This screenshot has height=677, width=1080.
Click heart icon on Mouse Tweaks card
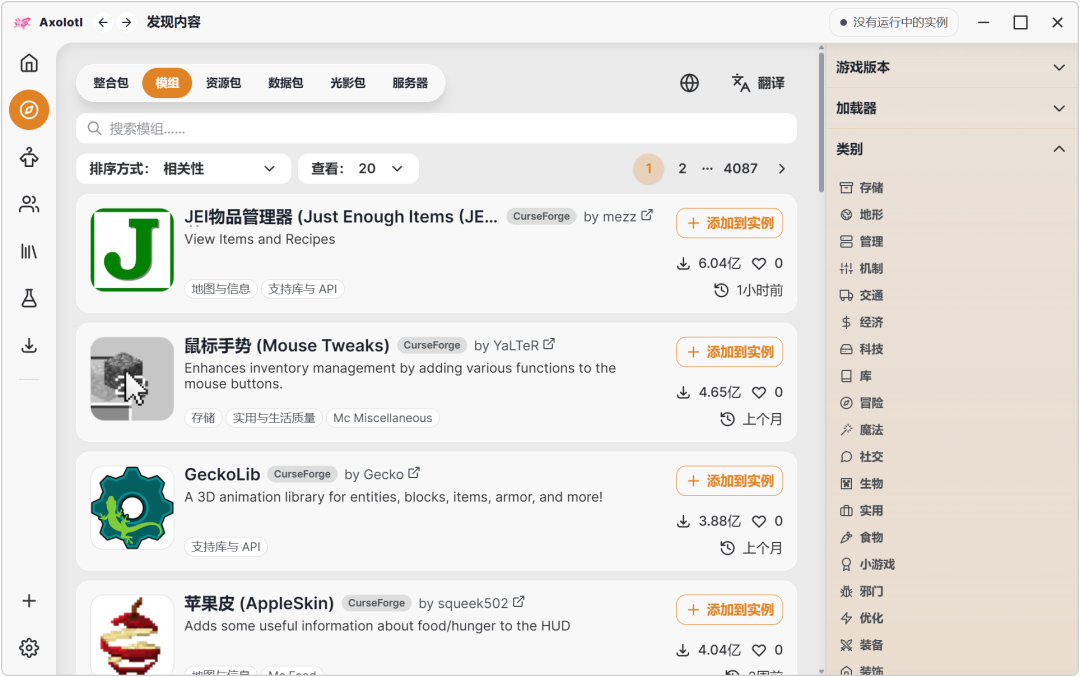[759, 392]
